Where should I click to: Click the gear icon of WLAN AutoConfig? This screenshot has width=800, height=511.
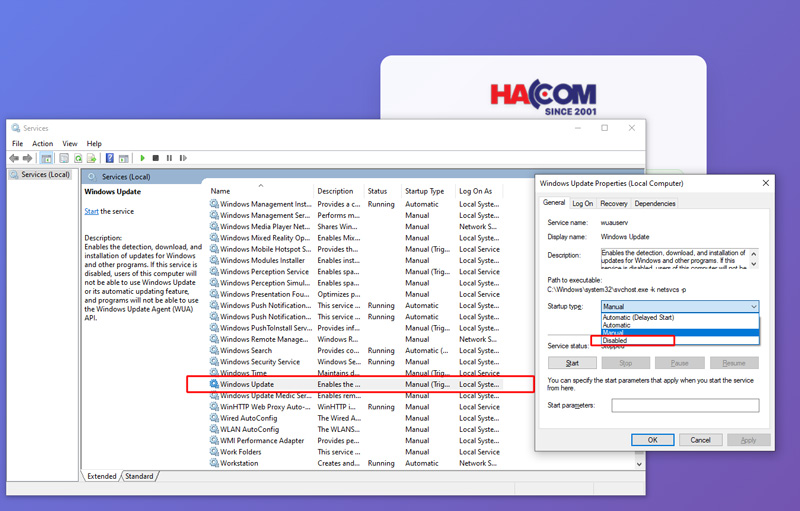[214, 429]
